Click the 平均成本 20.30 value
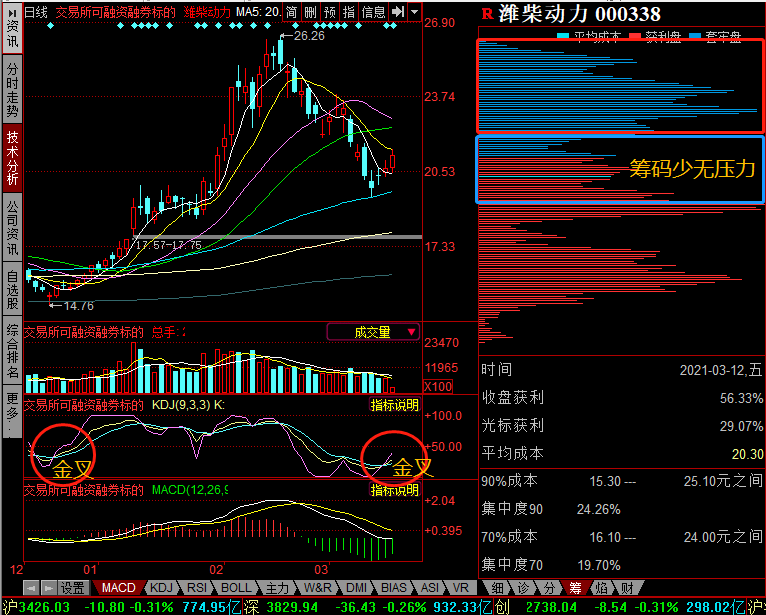The image size is (766, 615). (x=747, y=454)
